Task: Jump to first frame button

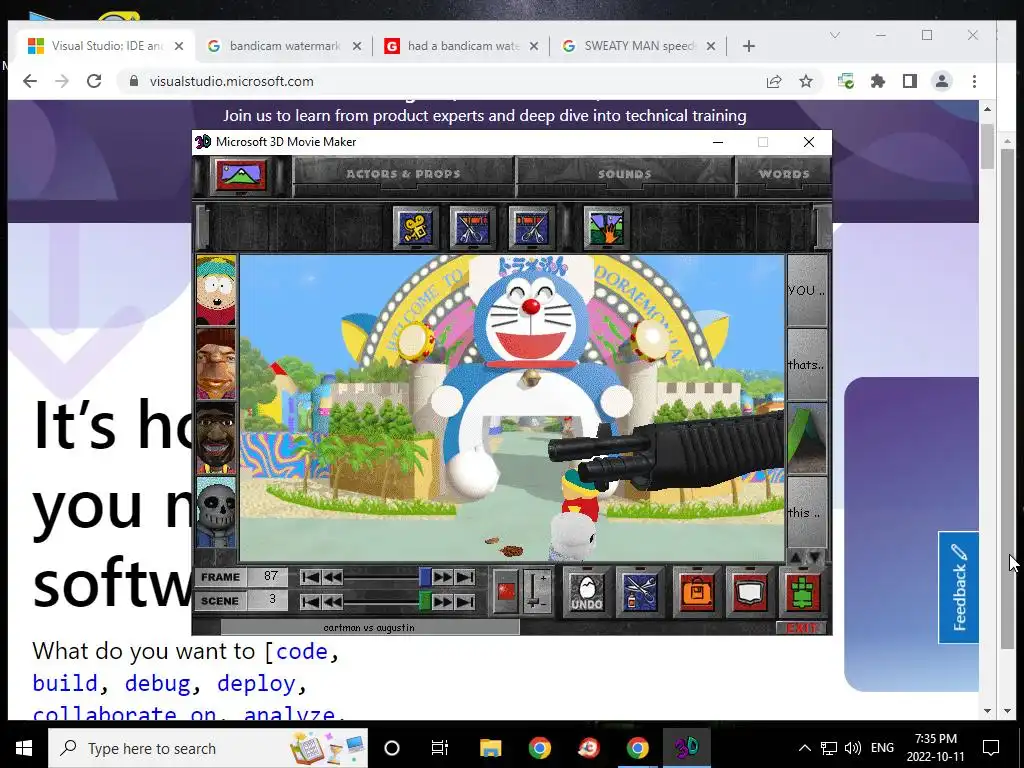Action: [311, 577]
